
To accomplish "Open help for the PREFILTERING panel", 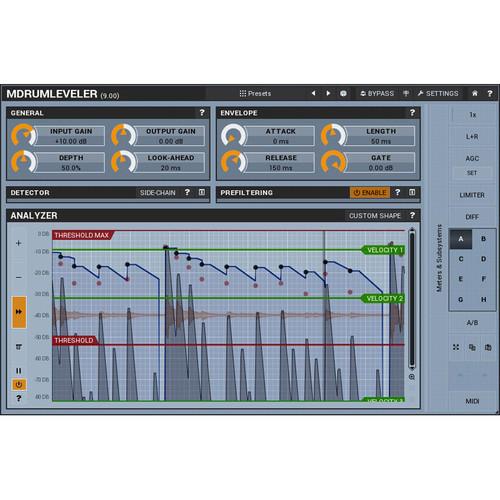I will point(397,192).
